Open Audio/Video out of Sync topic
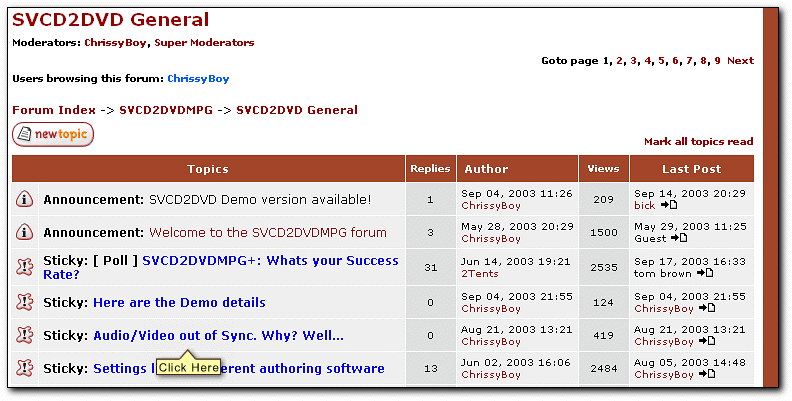The width and height of the screenshot is (792, 401). [x=218, y=335]
